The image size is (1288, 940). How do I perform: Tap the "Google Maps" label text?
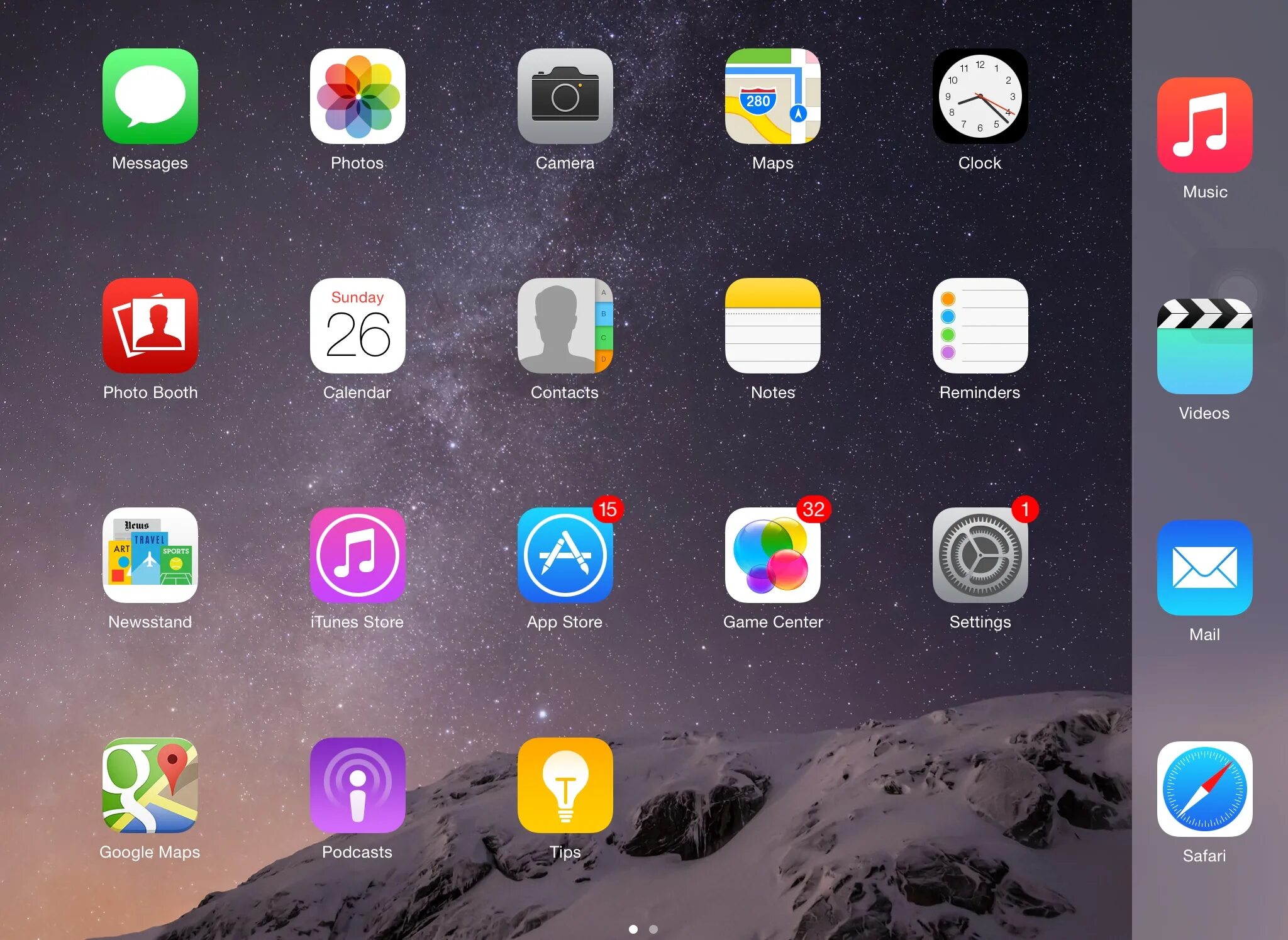150,852
